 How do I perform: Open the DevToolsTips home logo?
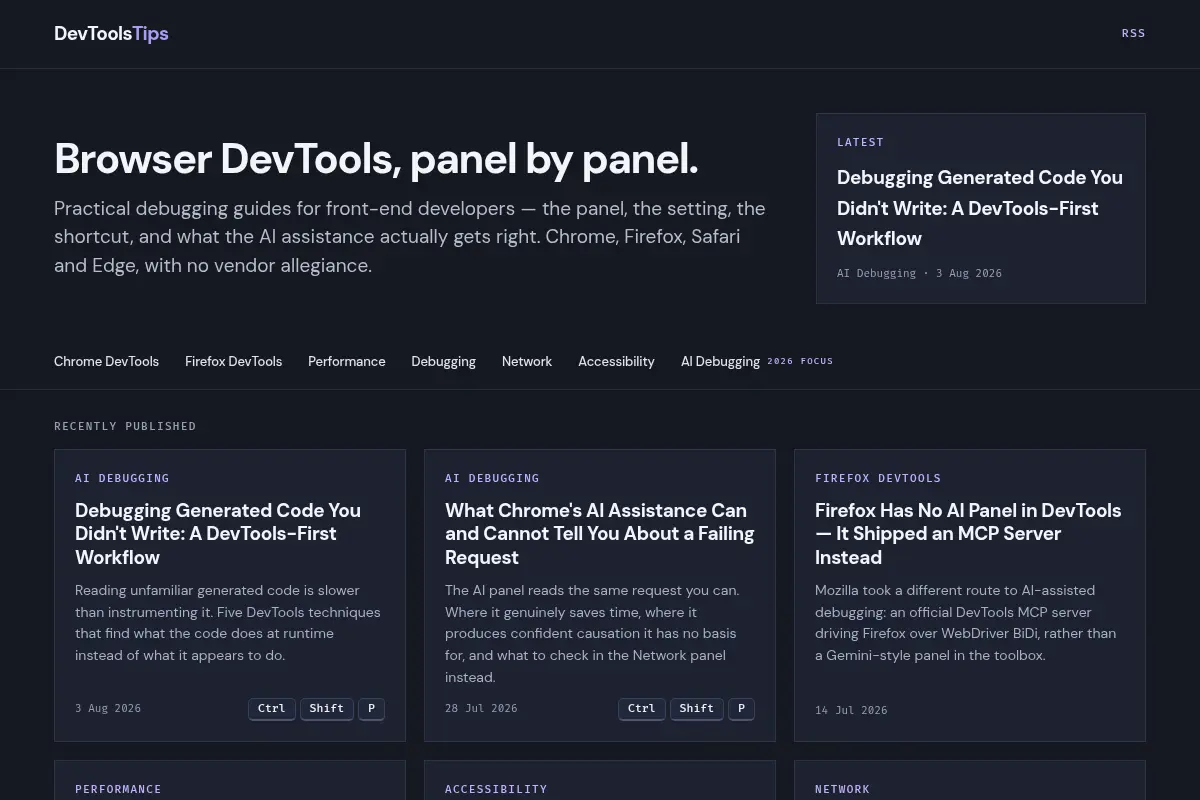click(x=111, y=34)
